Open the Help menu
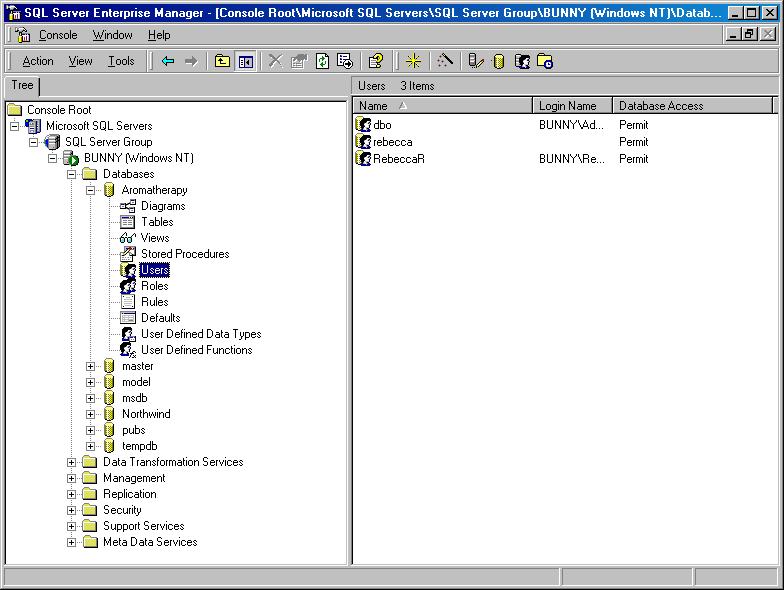The height and width of the screenshot is (590, 784). (x=159, y=35)
